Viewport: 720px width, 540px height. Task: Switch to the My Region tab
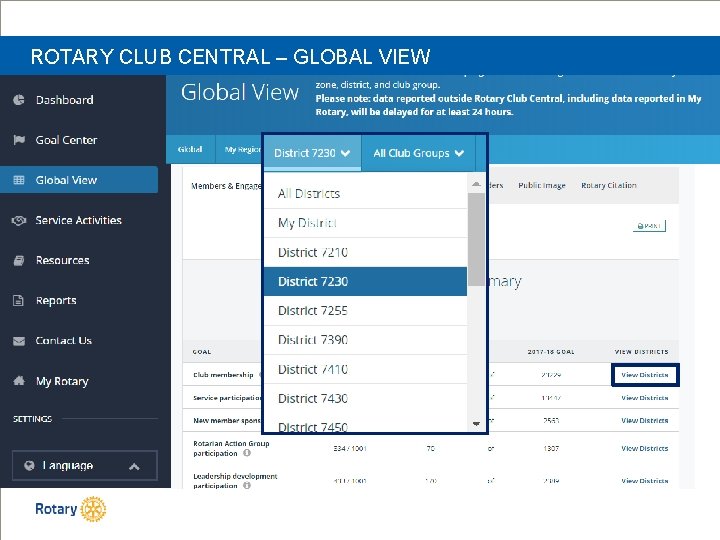point(242,149)
